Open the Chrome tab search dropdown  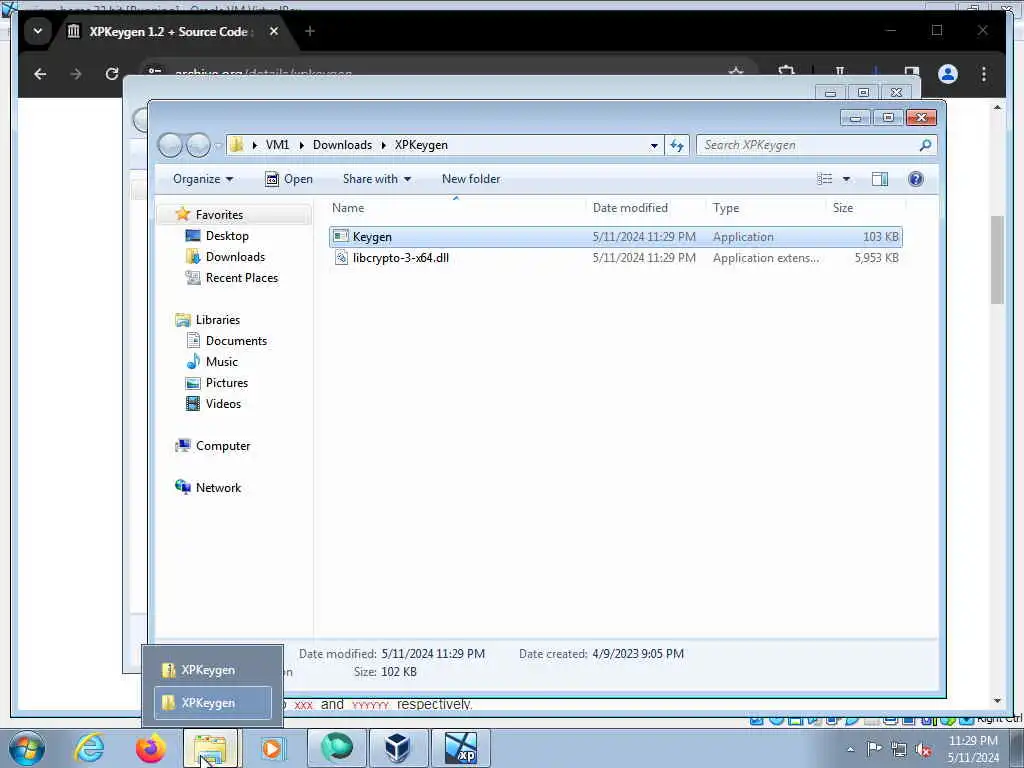coord(37,31)
